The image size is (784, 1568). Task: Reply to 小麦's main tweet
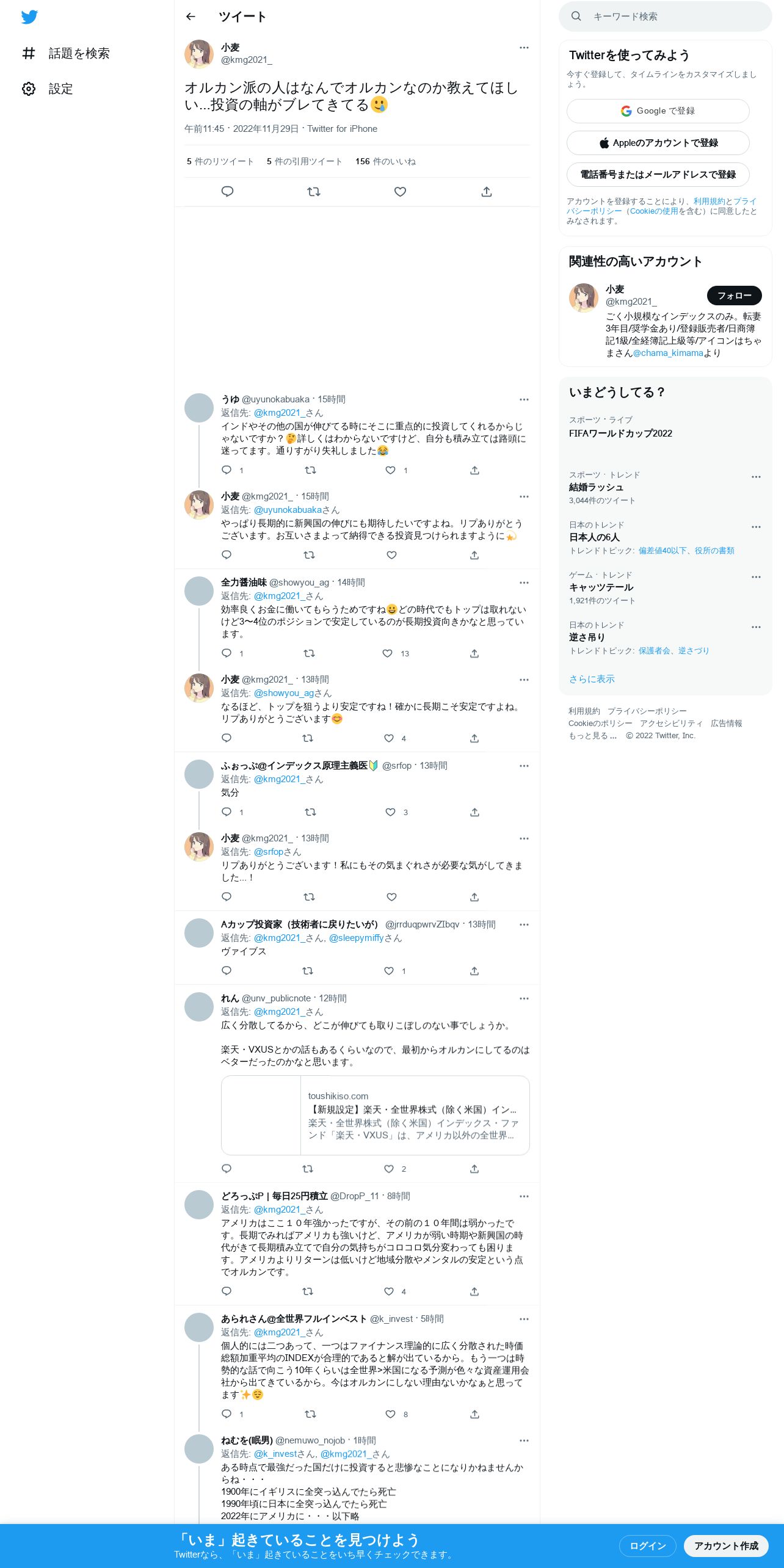click(227, 192)
